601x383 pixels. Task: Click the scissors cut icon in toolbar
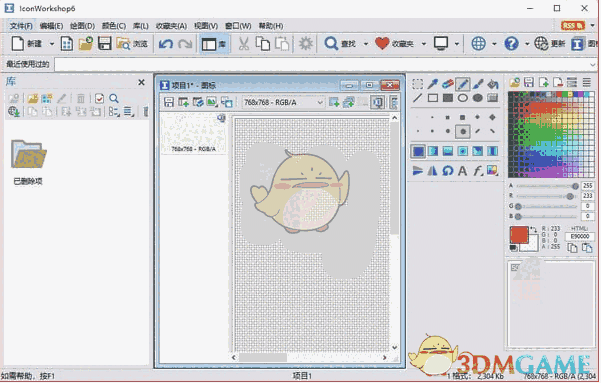243,44
